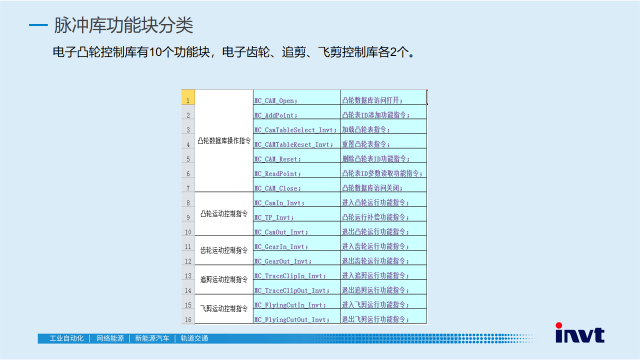Click 工业自动化 in the footer bar
Image resolution: width=640 pixels, height=360 pixels.
pyautogui.click(x=67, y=338)
